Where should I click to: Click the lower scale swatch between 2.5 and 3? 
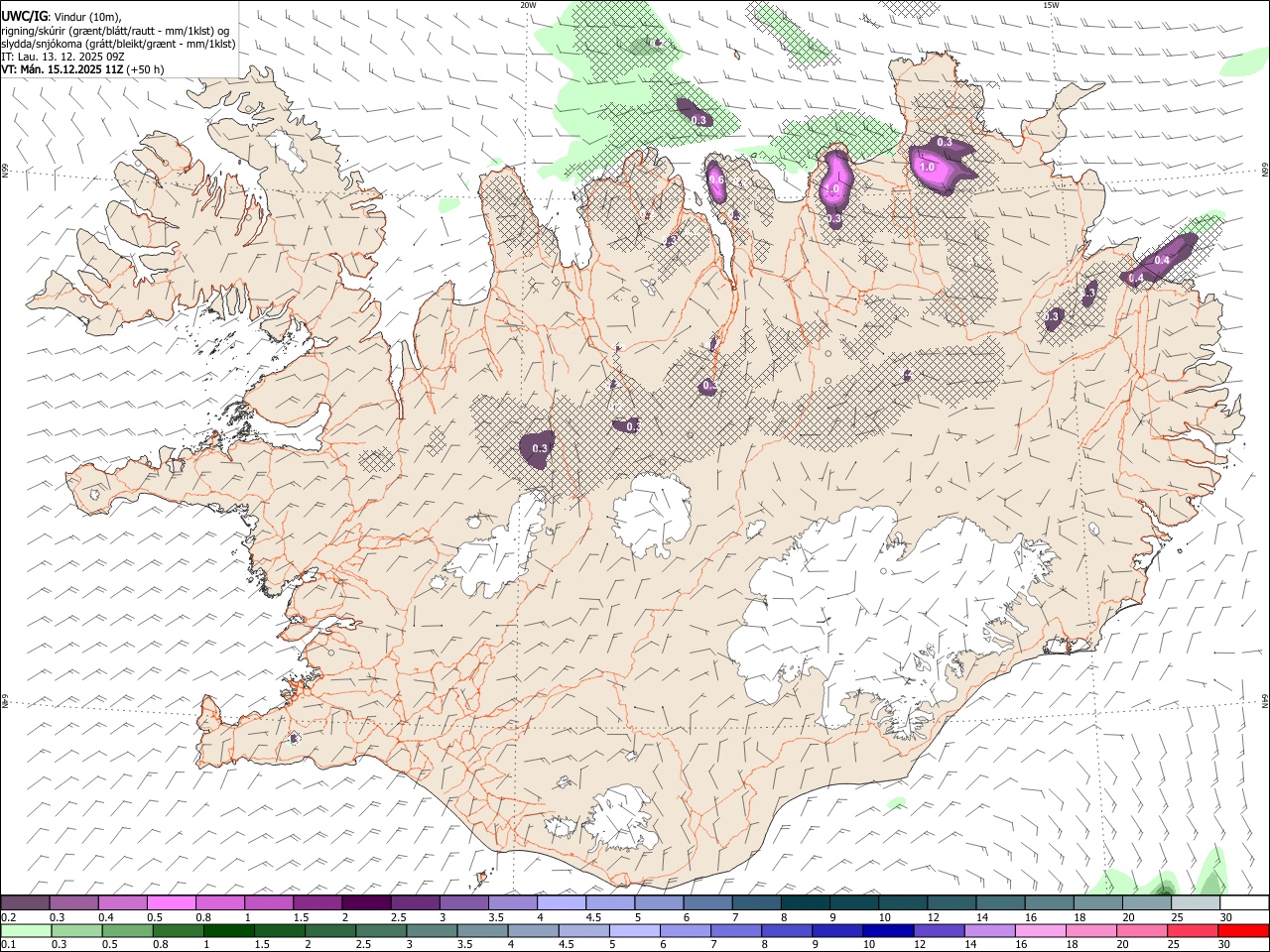381,930
